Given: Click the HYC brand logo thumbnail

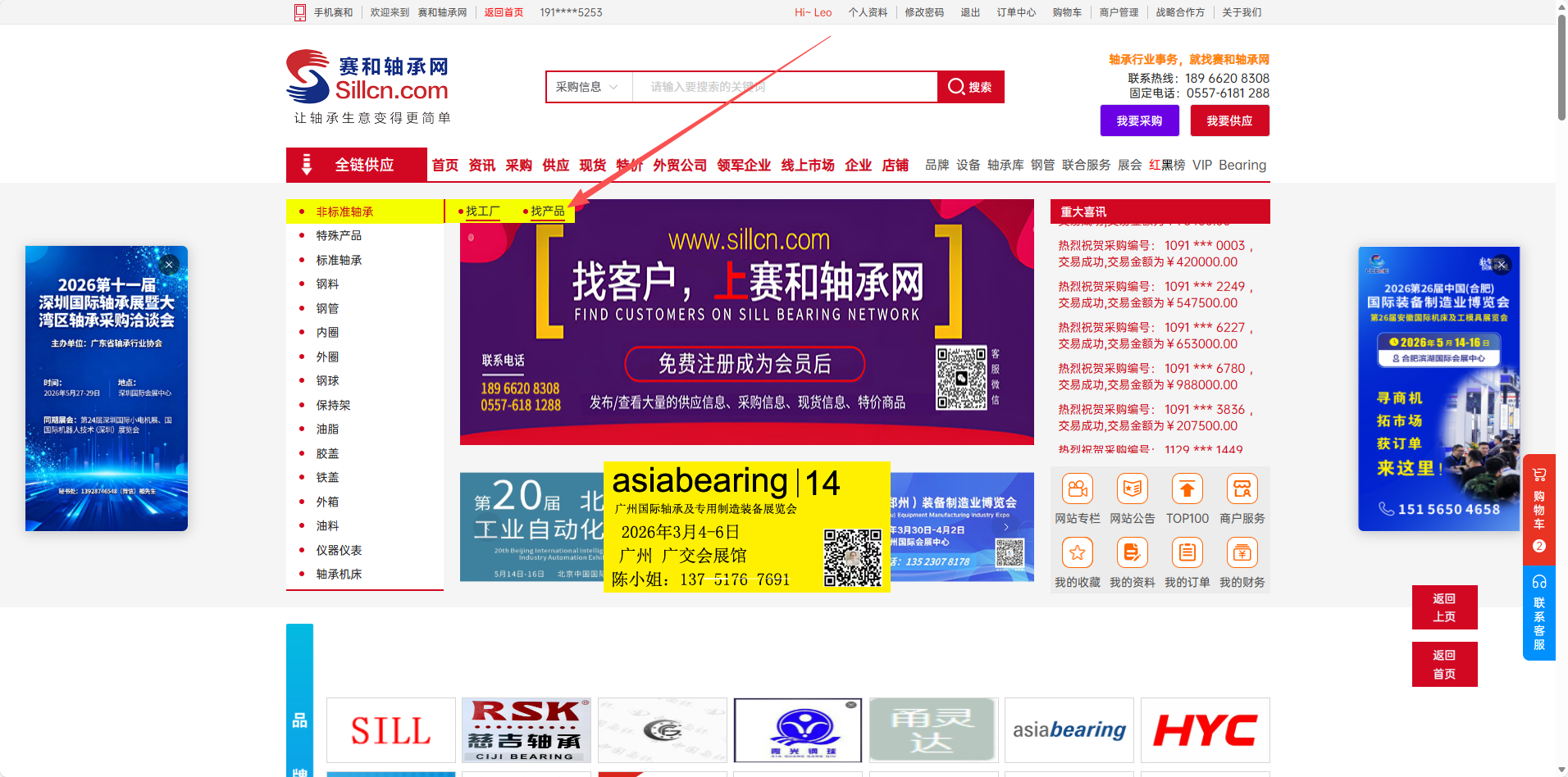Looking at the screenshot, I should pos(1204,730).
